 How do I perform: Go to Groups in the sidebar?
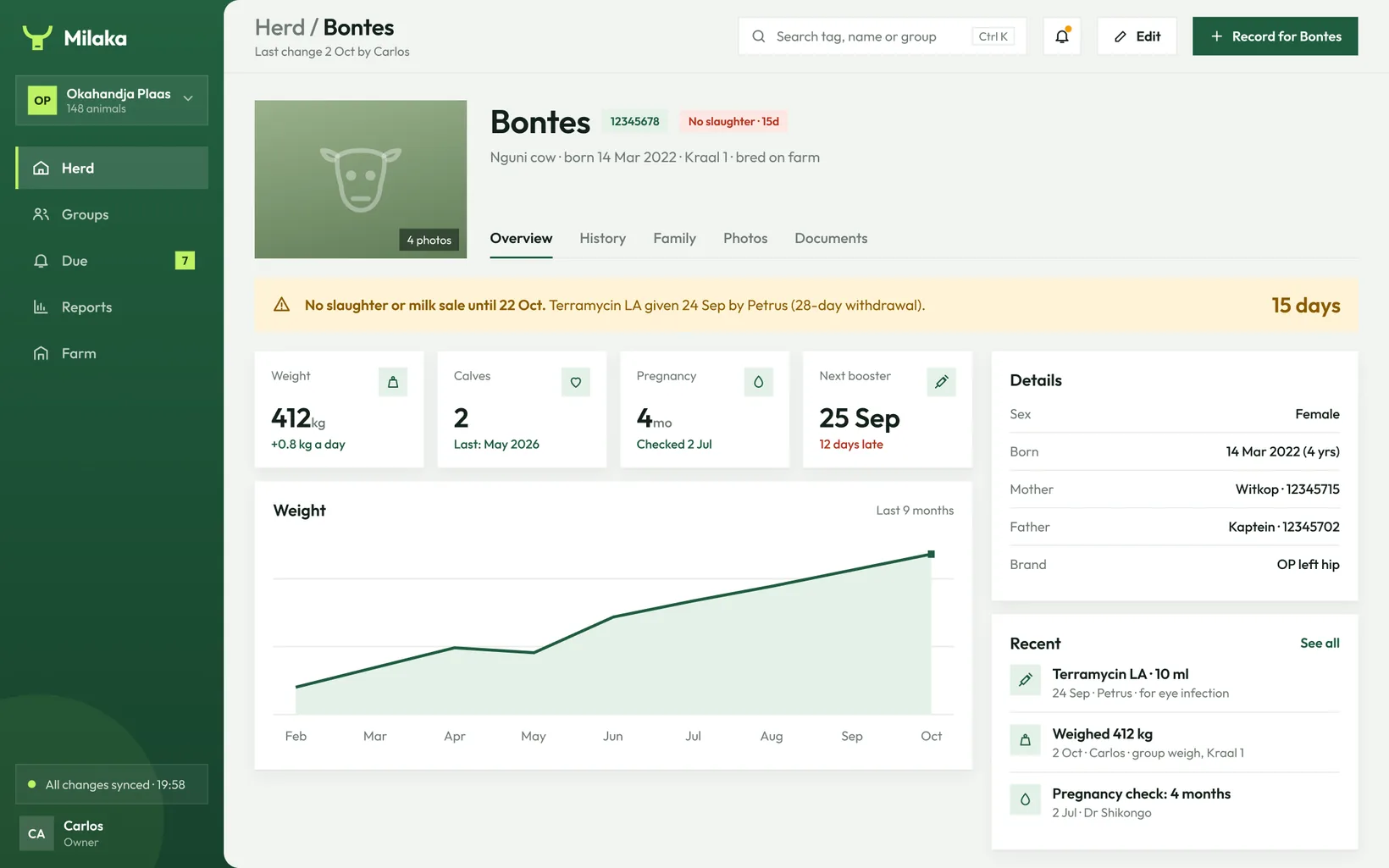(112, 214)
